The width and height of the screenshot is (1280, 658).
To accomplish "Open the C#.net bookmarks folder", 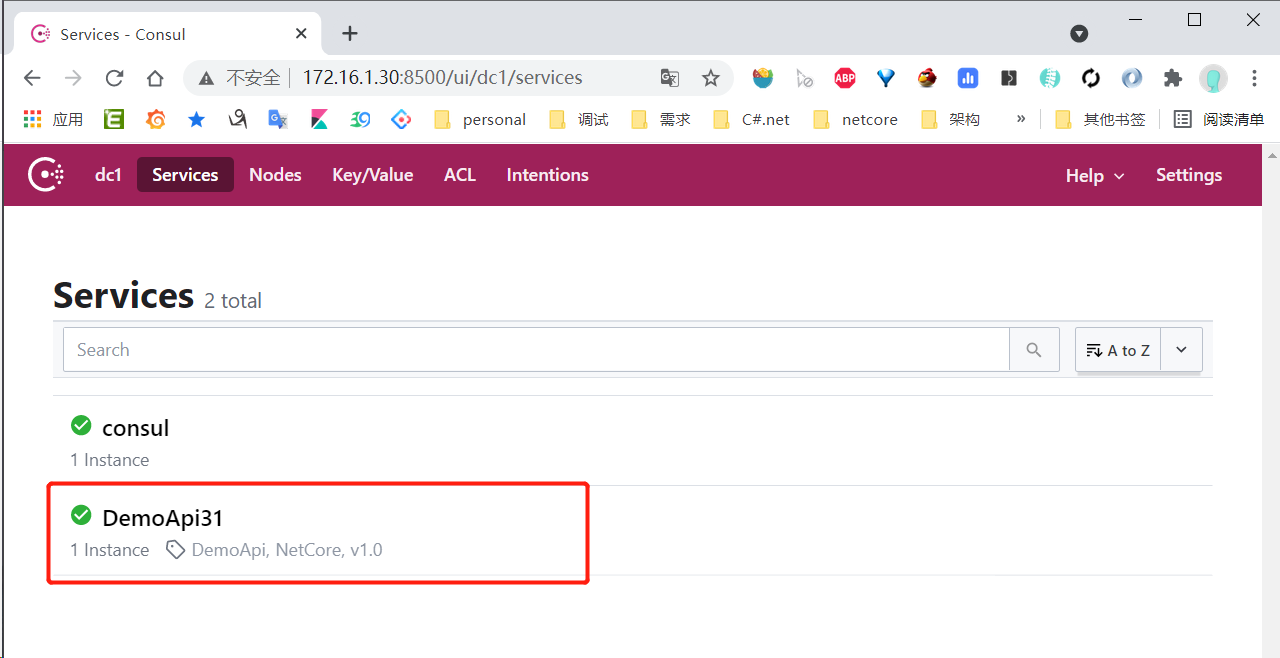I will (751, 119).
